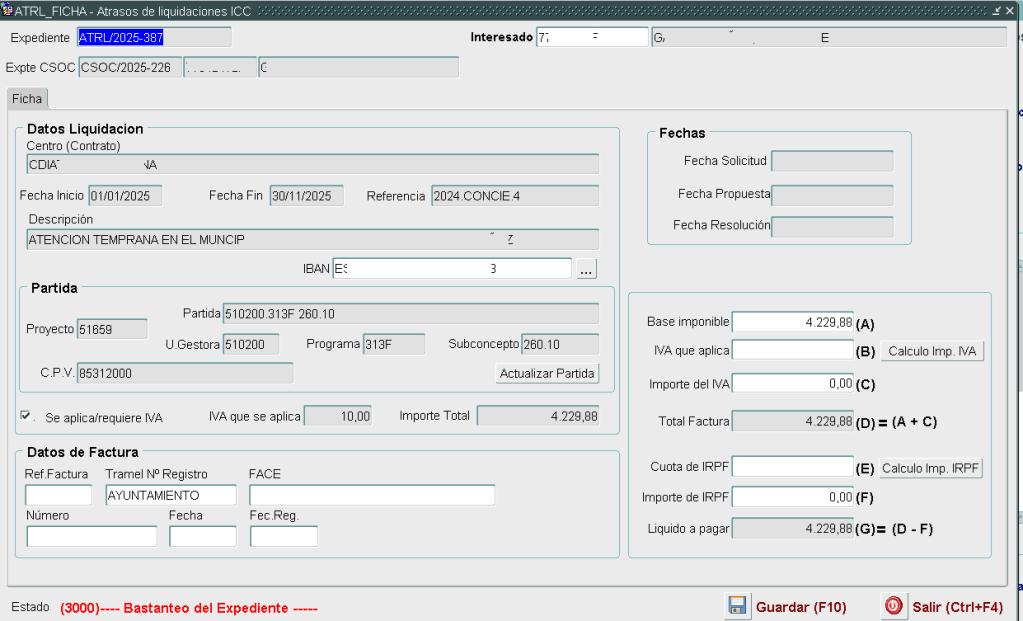The image size is (1023, 621).
Task: Switch to the Ficha tab
Action: [x=27, y=99]
